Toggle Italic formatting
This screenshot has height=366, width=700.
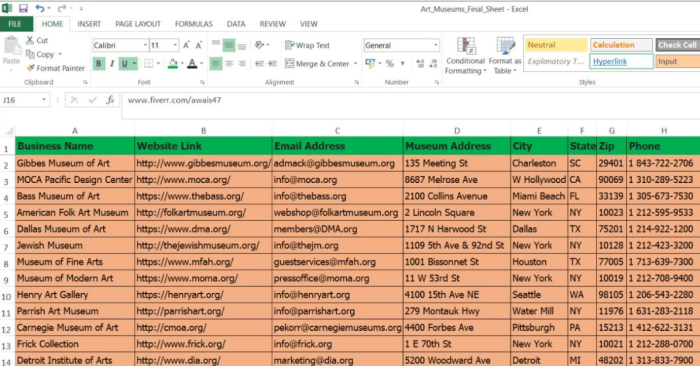[x=112, y=64]
